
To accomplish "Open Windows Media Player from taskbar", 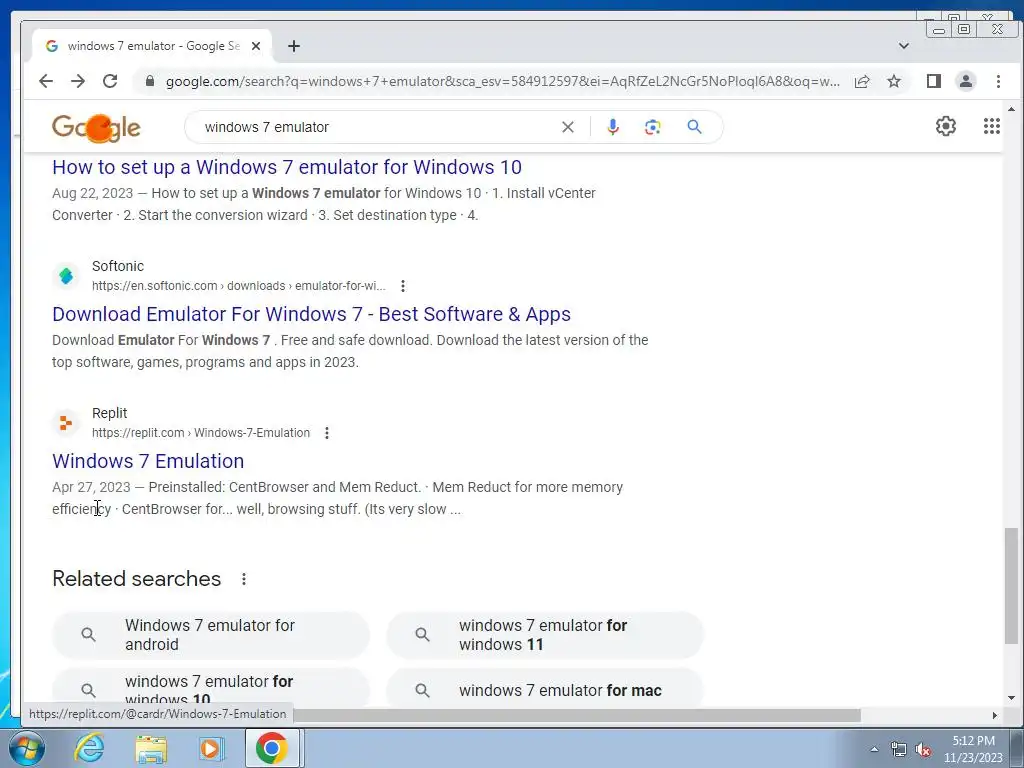I will (x=212, y=749).
